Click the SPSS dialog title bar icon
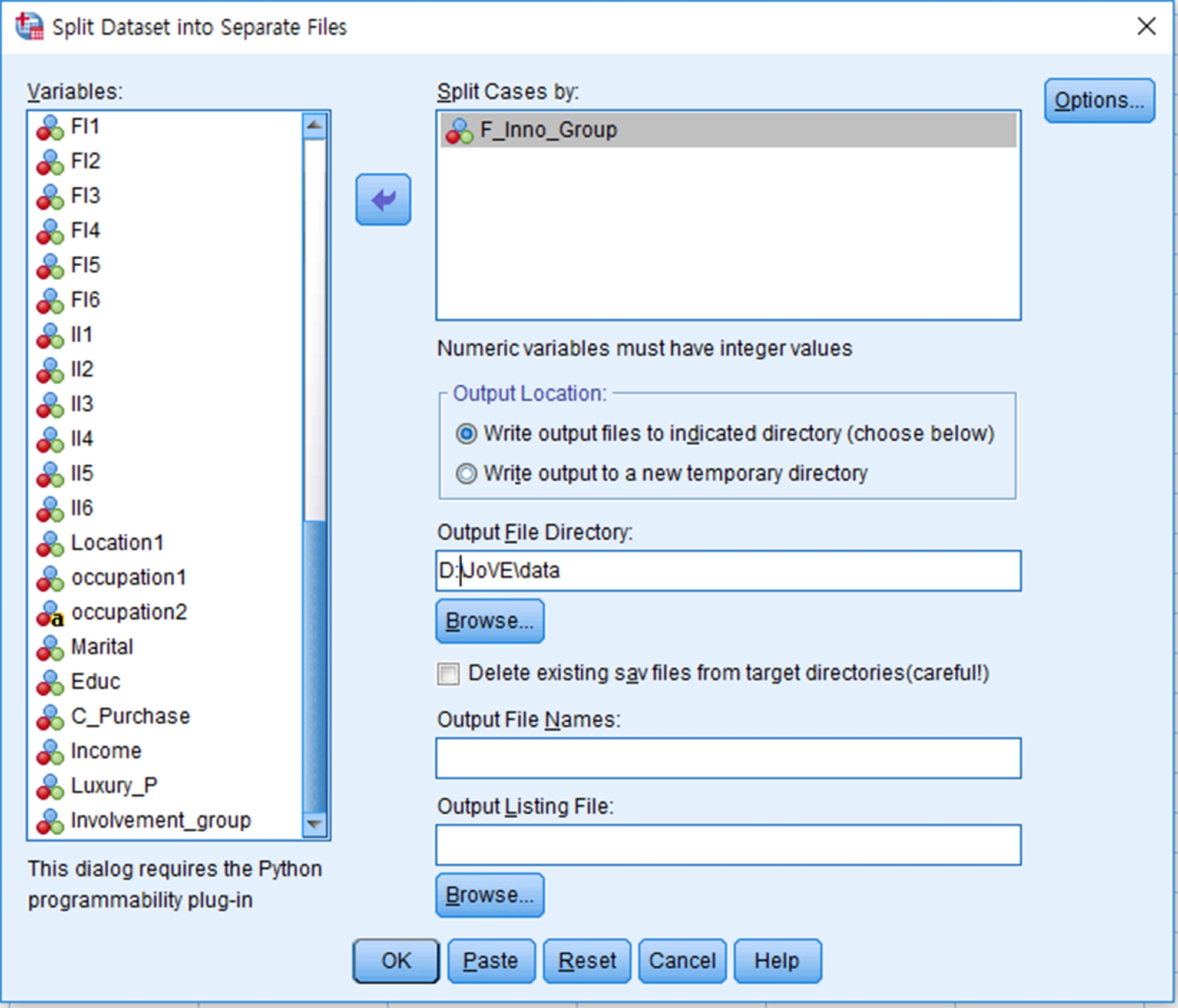The width and height of the screenshot is (1178, 1008). point(29,27)
